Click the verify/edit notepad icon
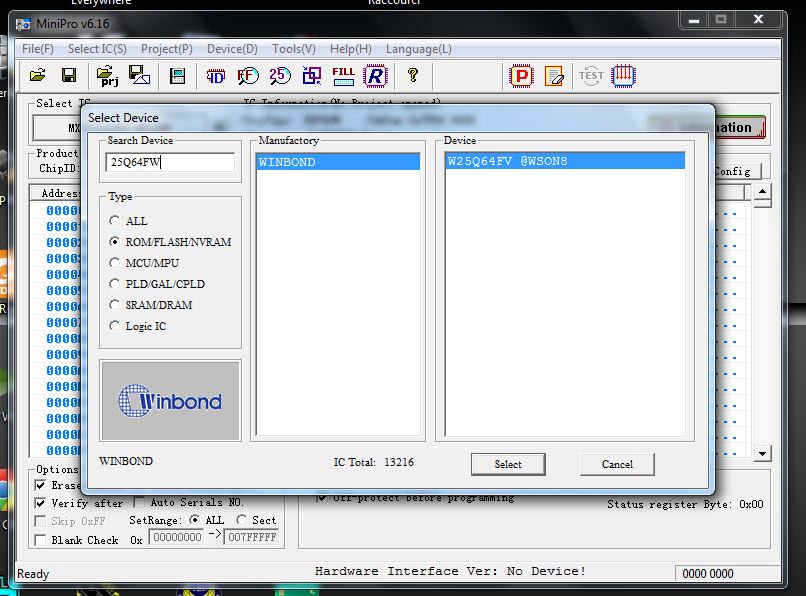This screenshot has height=596, width=806. (x=554, y=76)
